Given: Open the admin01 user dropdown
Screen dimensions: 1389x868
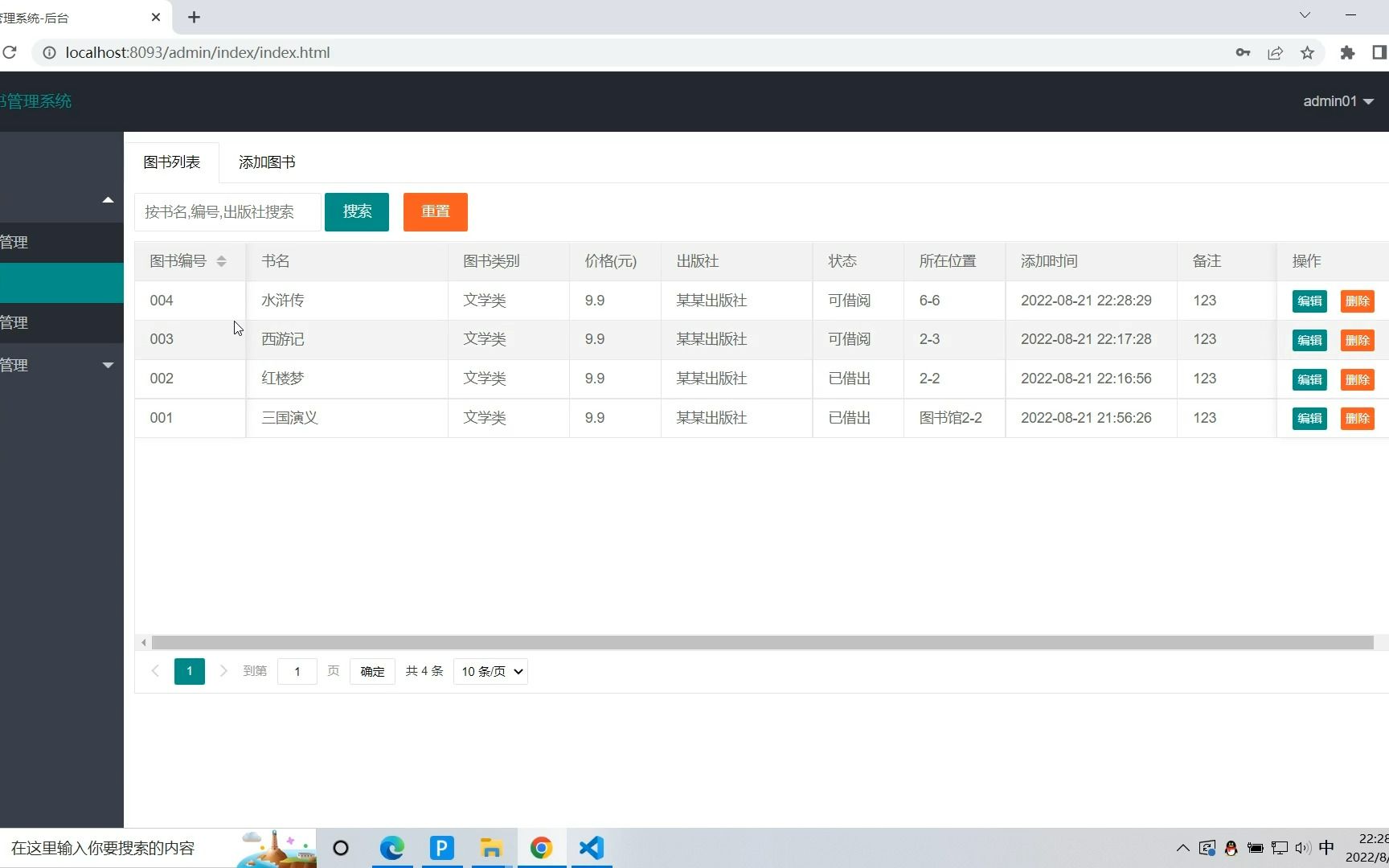Looking at the screenshot, I should (x=1338, y=101).
